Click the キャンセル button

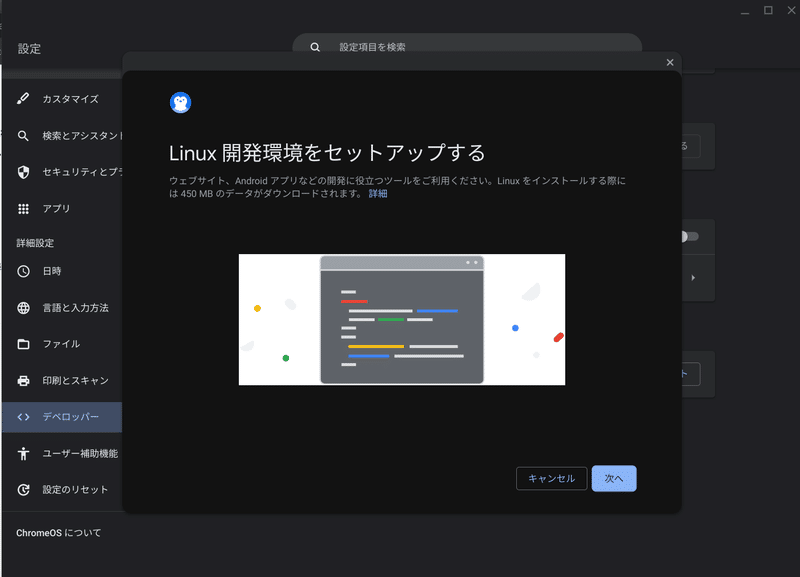[552, 479]
